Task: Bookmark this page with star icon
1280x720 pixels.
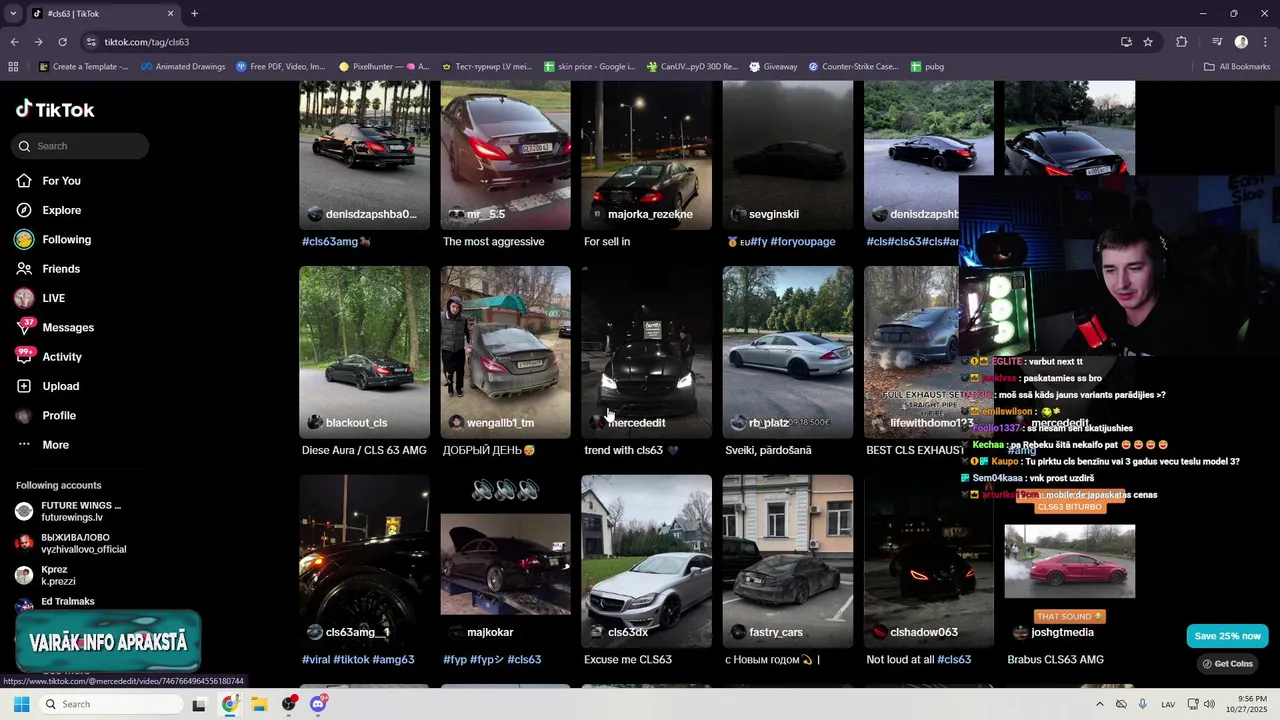Action: pos(1148,42)
